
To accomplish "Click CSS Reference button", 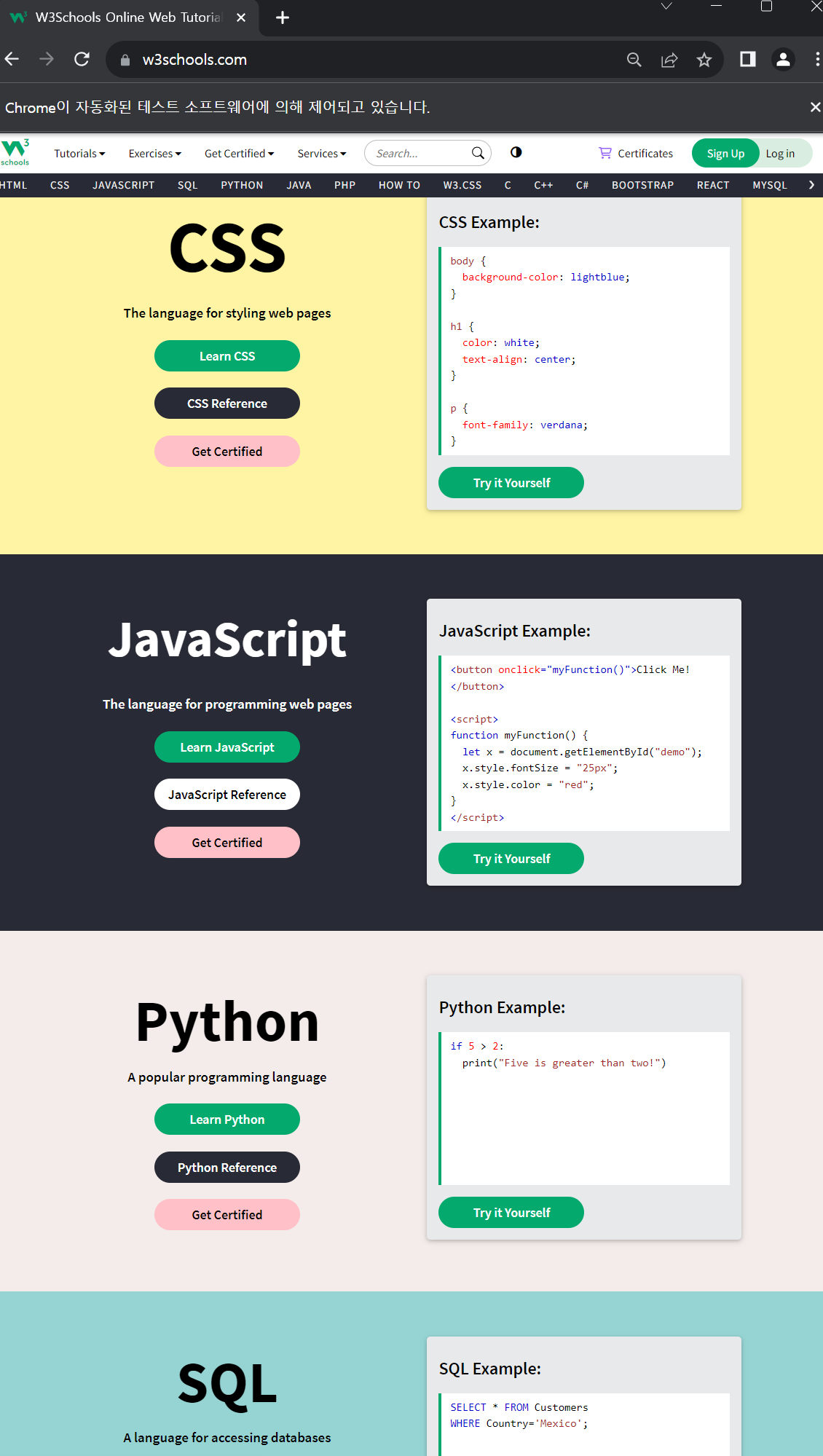I will coord(227,404).
